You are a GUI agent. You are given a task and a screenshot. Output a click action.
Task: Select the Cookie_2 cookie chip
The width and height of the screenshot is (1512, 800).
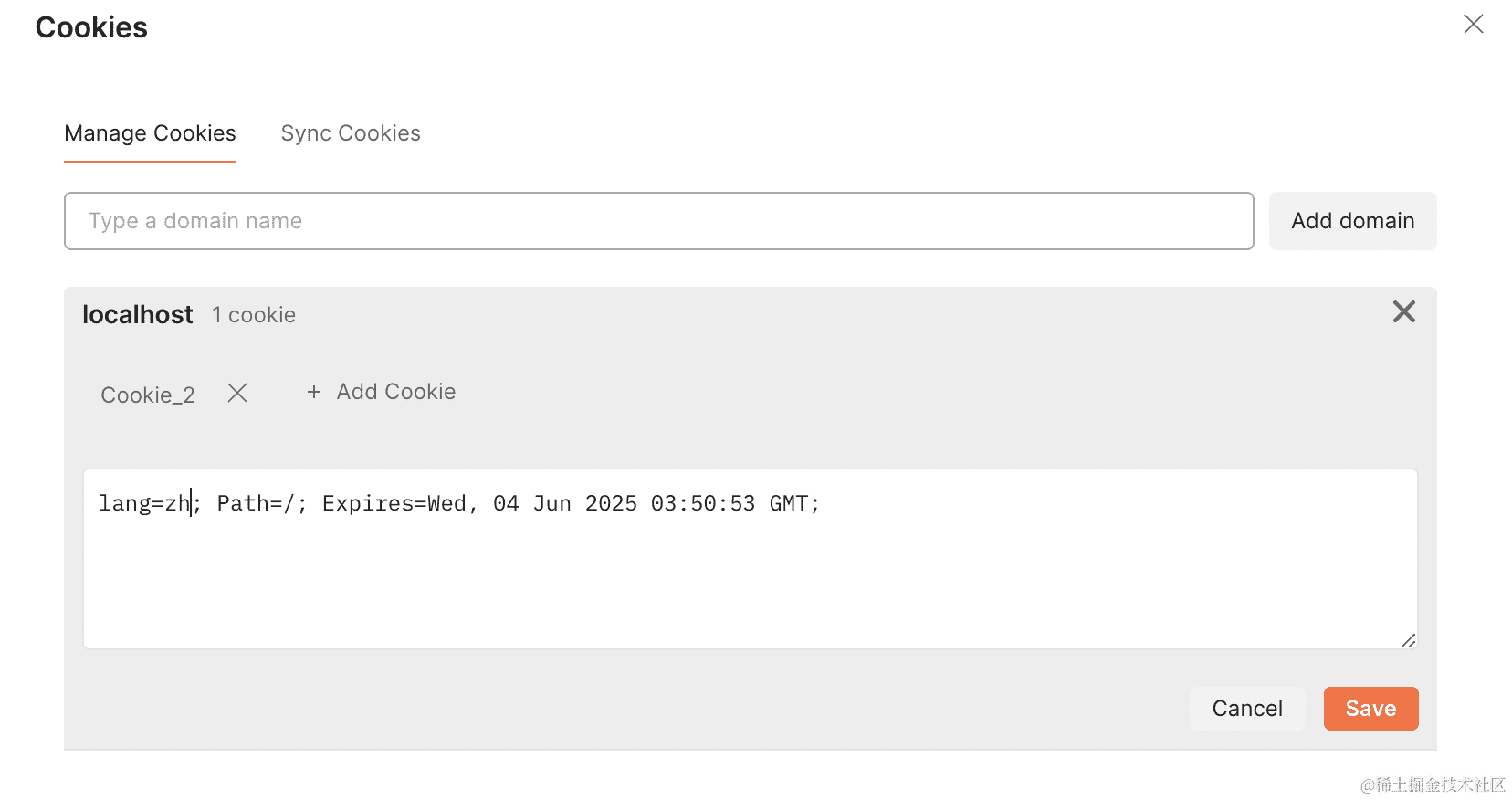[148, 395]
